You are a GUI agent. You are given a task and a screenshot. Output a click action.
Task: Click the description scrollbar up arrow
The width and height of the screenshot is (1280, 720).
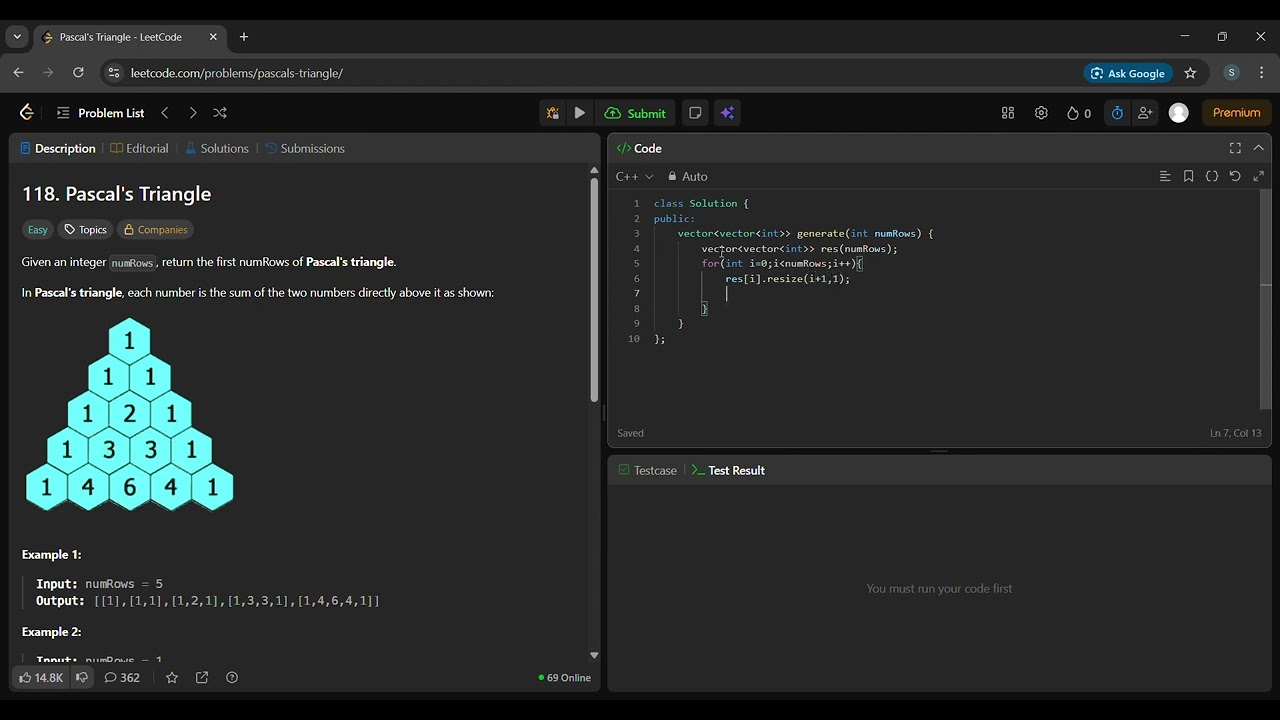(x=594, y=170)
